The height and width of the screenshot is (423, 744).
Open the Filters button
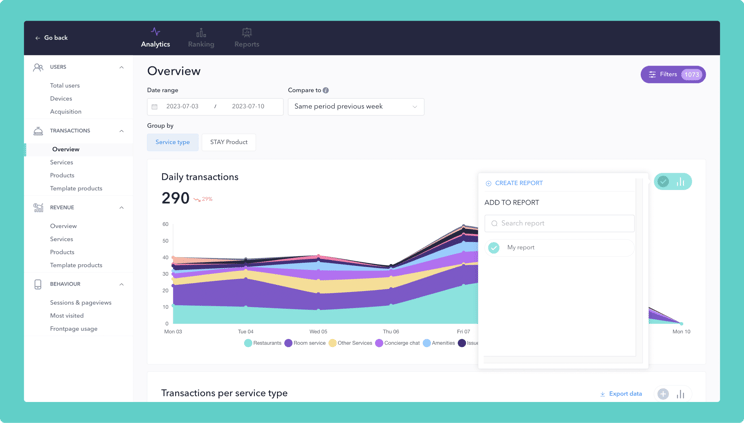point(673,74)
